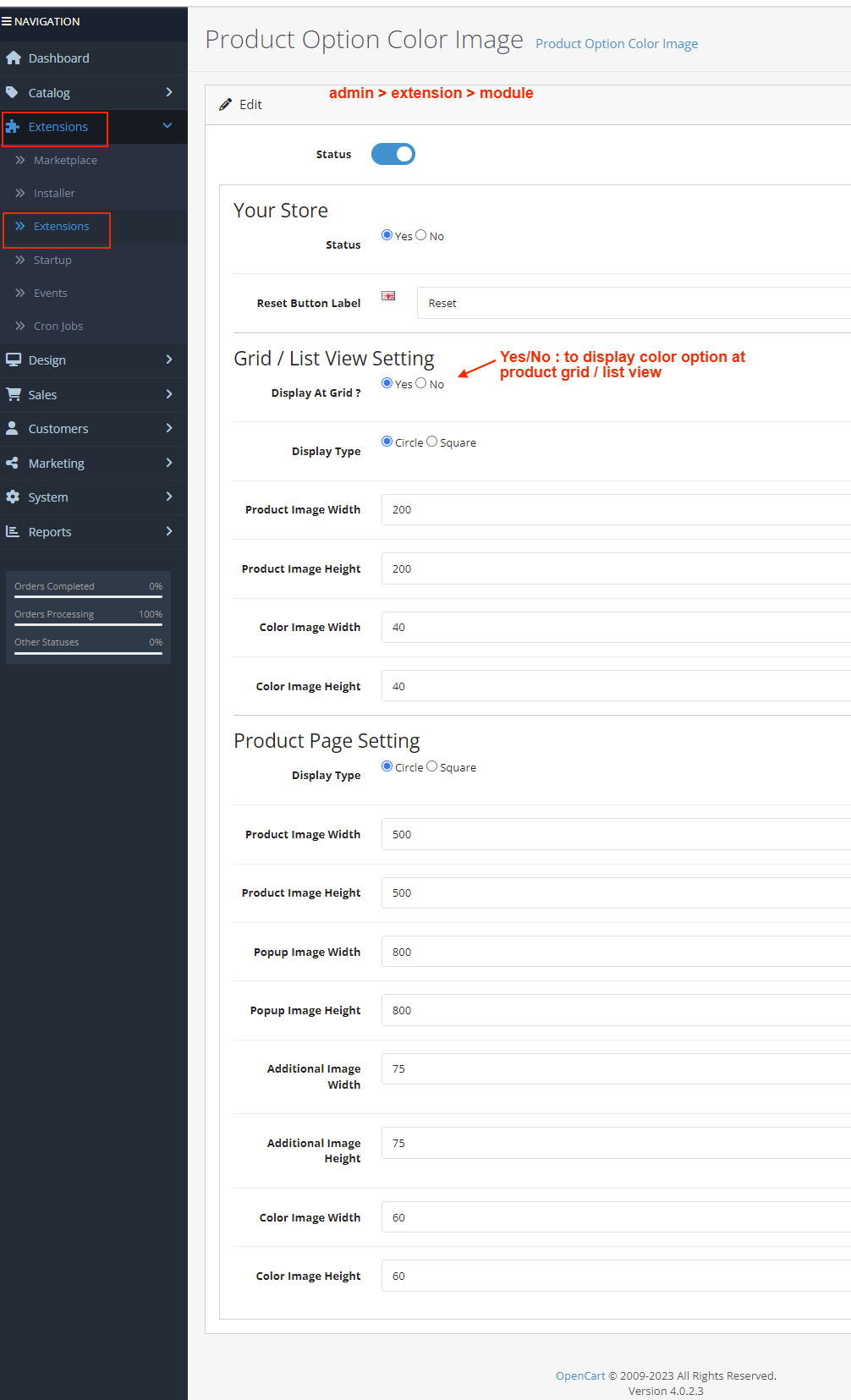Screen dimensions: 851x1400
Task: Select No for Your Store Status
Action: [x=421, y=235]
